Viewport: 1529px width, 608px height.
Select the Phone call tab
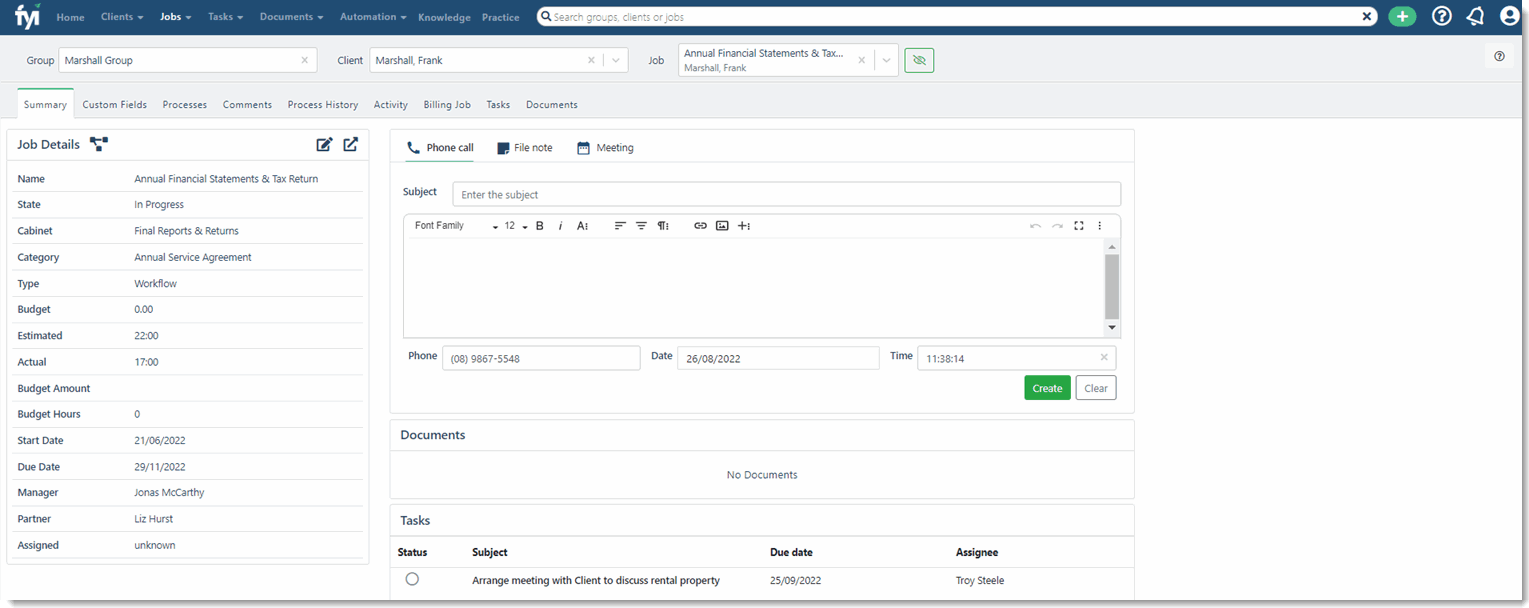point(440,148)
